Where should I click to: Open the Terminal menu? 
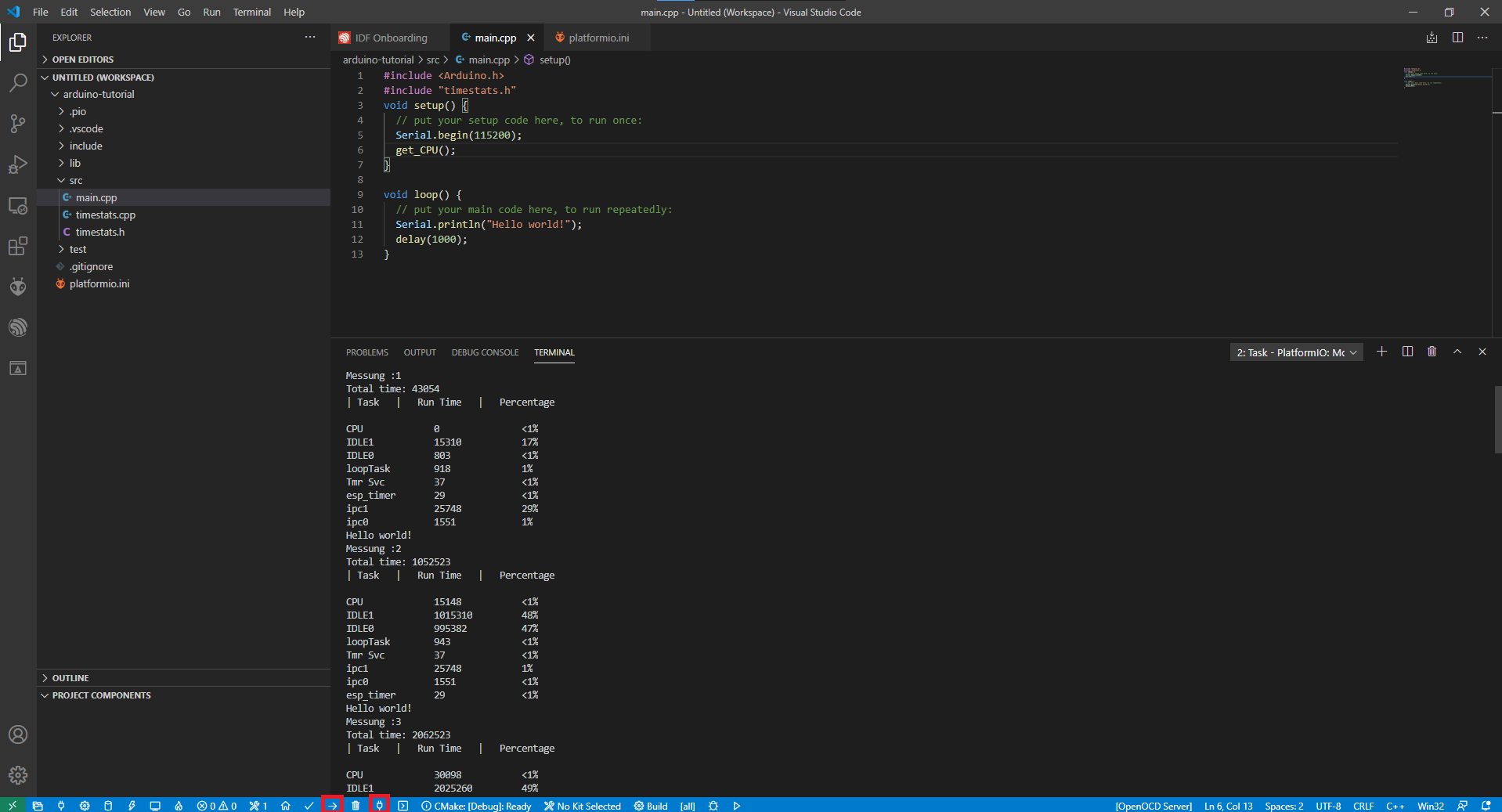(x=251, y=12)
